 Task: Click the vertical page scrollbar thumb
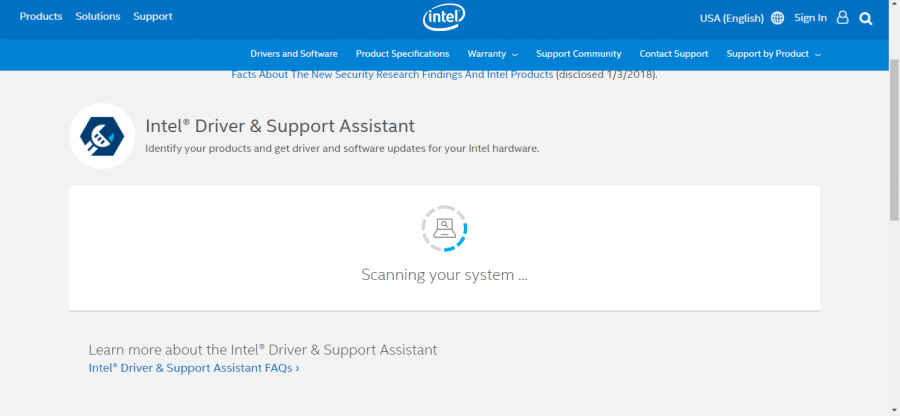coord(894,139)
